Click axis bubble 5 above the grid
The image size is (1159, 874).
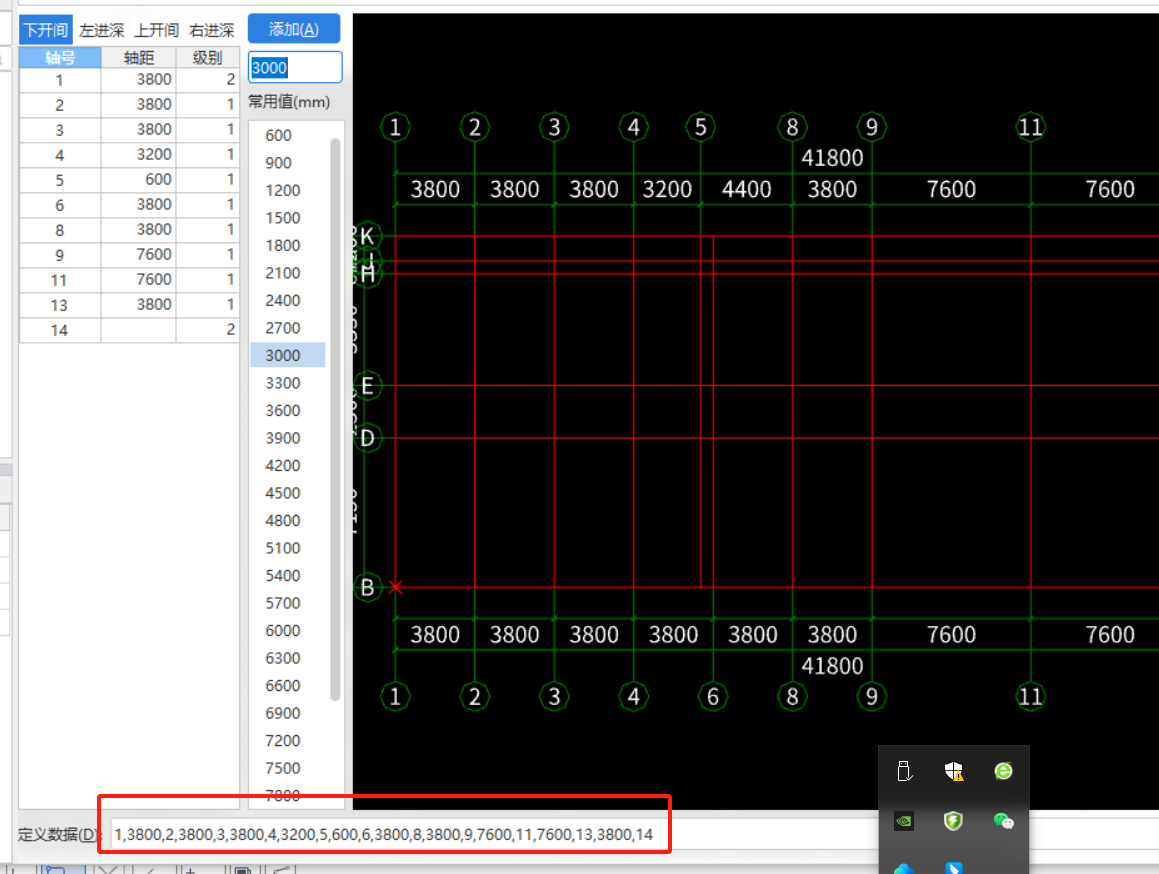701,127
